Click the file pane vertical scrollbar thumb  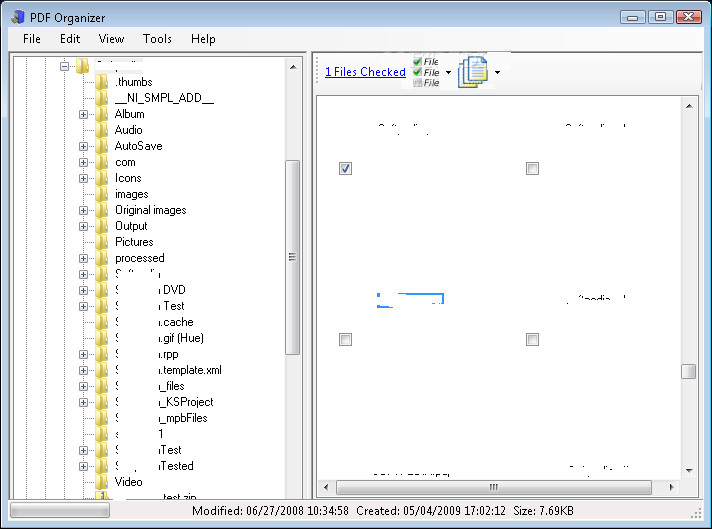pos(689,371)
